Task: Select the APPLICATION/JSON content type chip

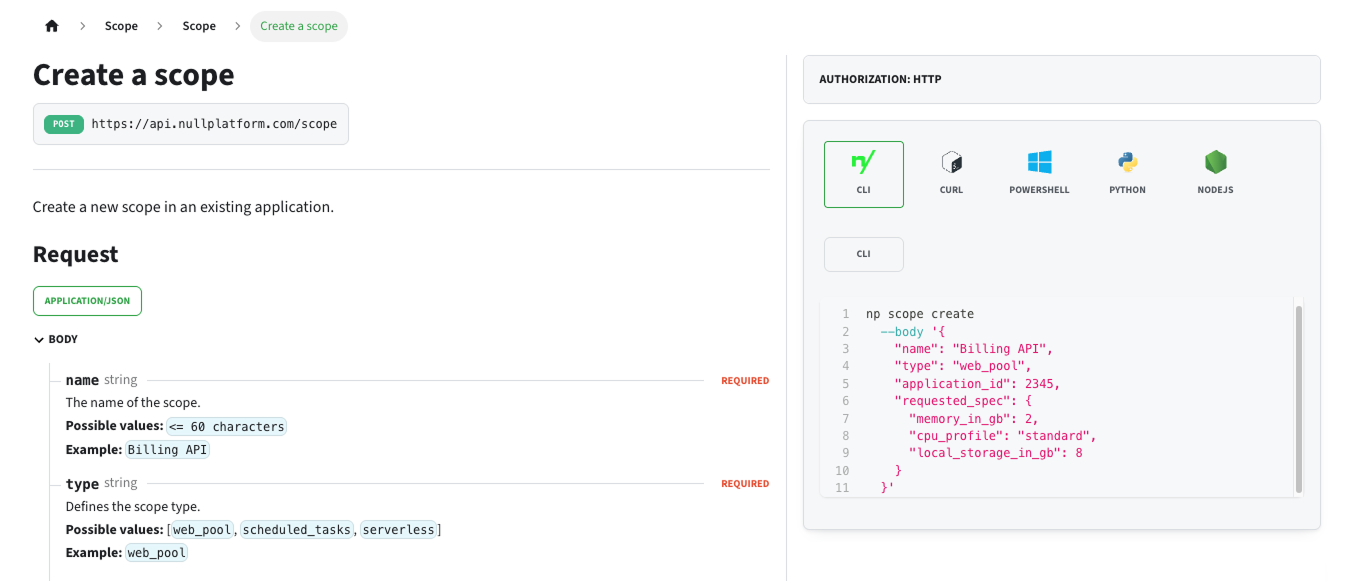Action: [x=87, y=300]
